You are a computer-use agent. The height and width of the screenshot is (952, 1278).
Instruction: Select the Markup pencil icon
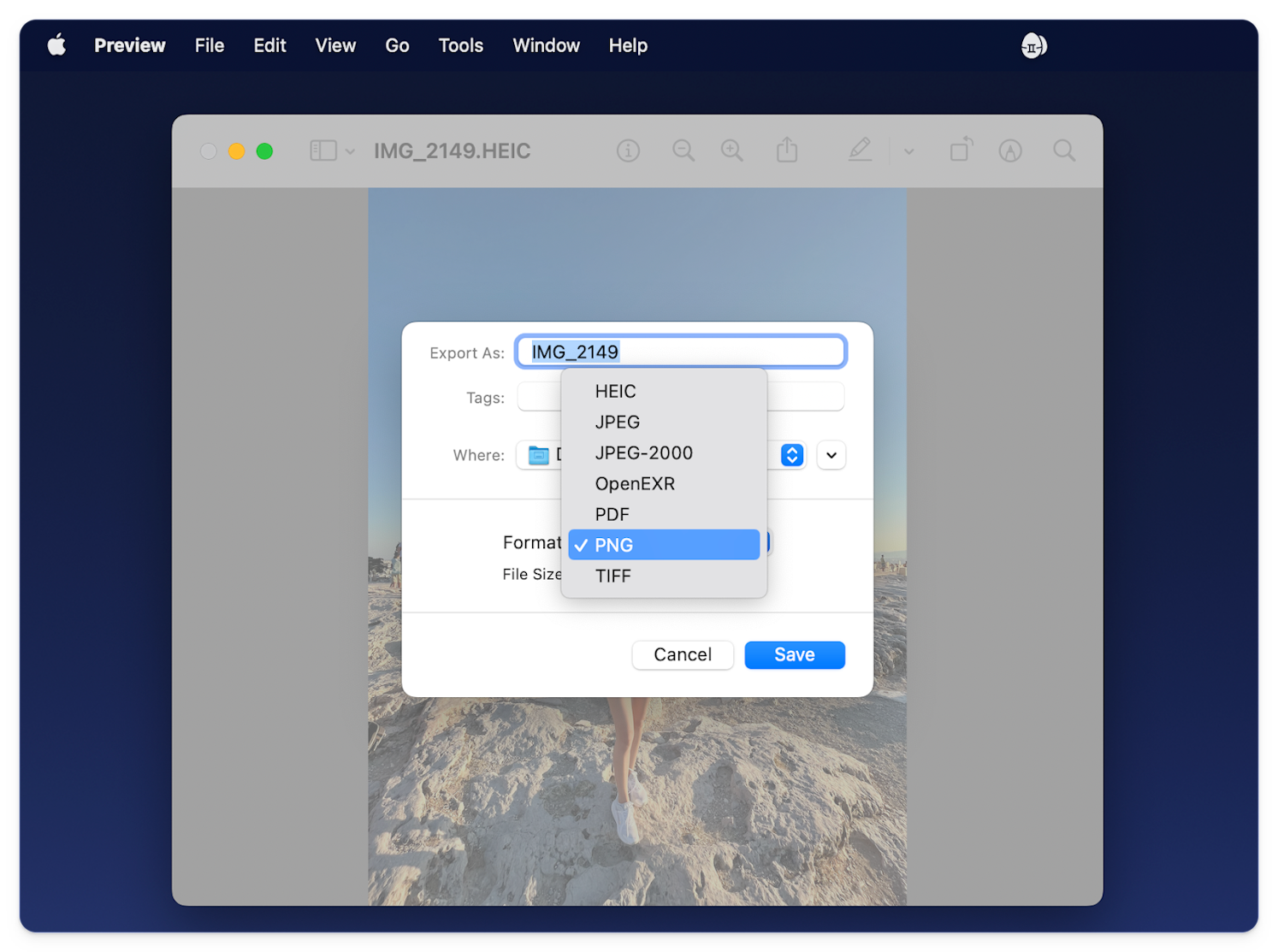click(x=860, y=151)
